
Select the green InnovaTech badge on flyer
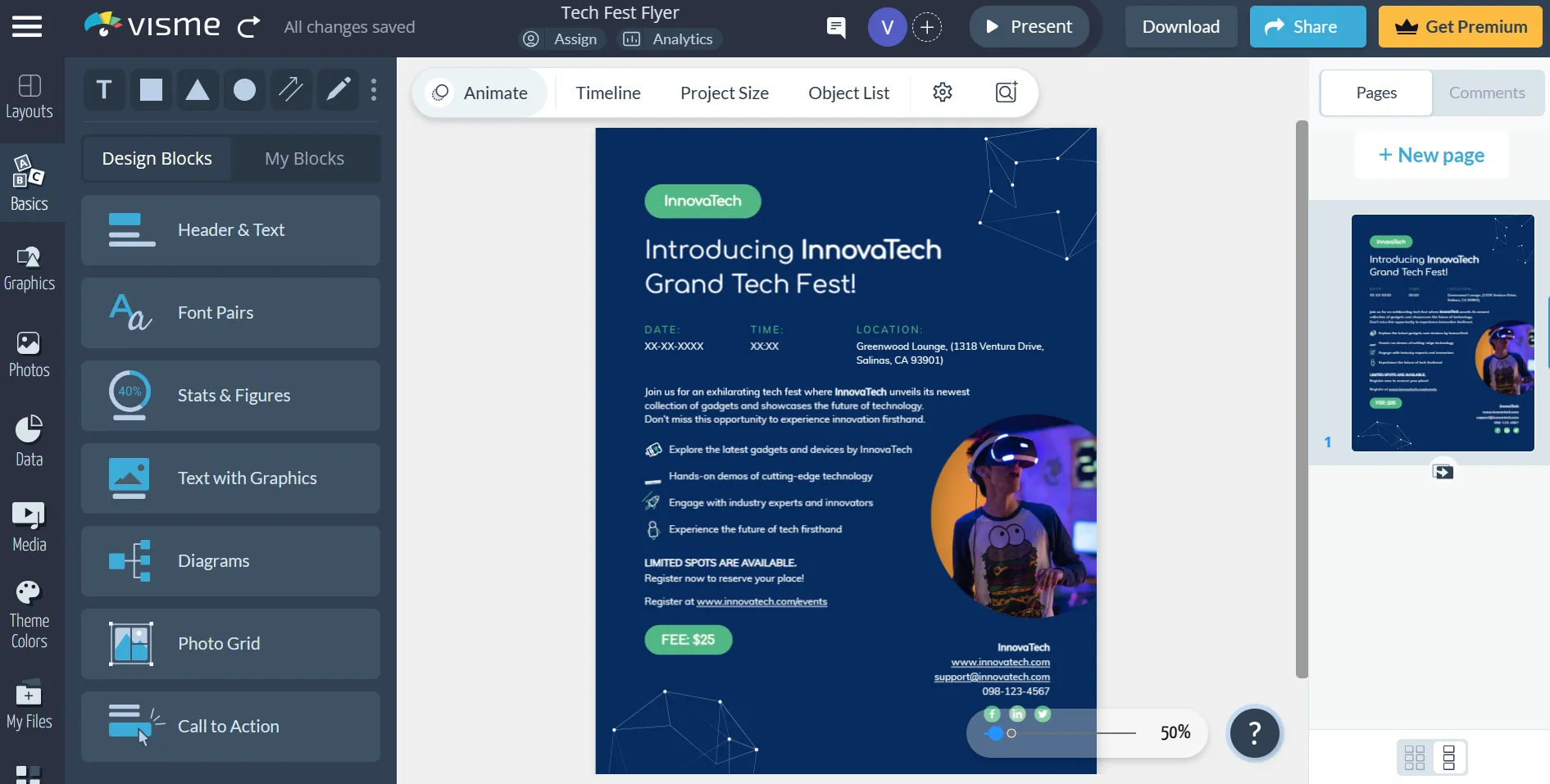[x=702, y=201]
